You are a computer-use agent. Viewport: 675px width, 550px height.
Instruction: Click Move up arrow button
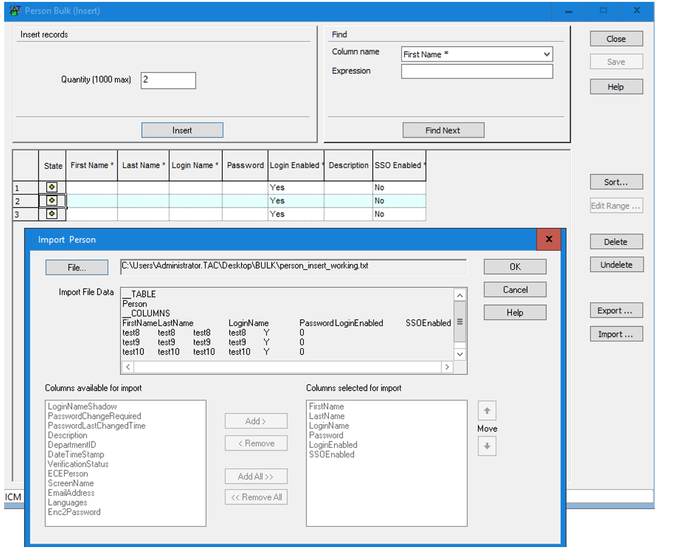pyautogui.click(x=487, y=411)
